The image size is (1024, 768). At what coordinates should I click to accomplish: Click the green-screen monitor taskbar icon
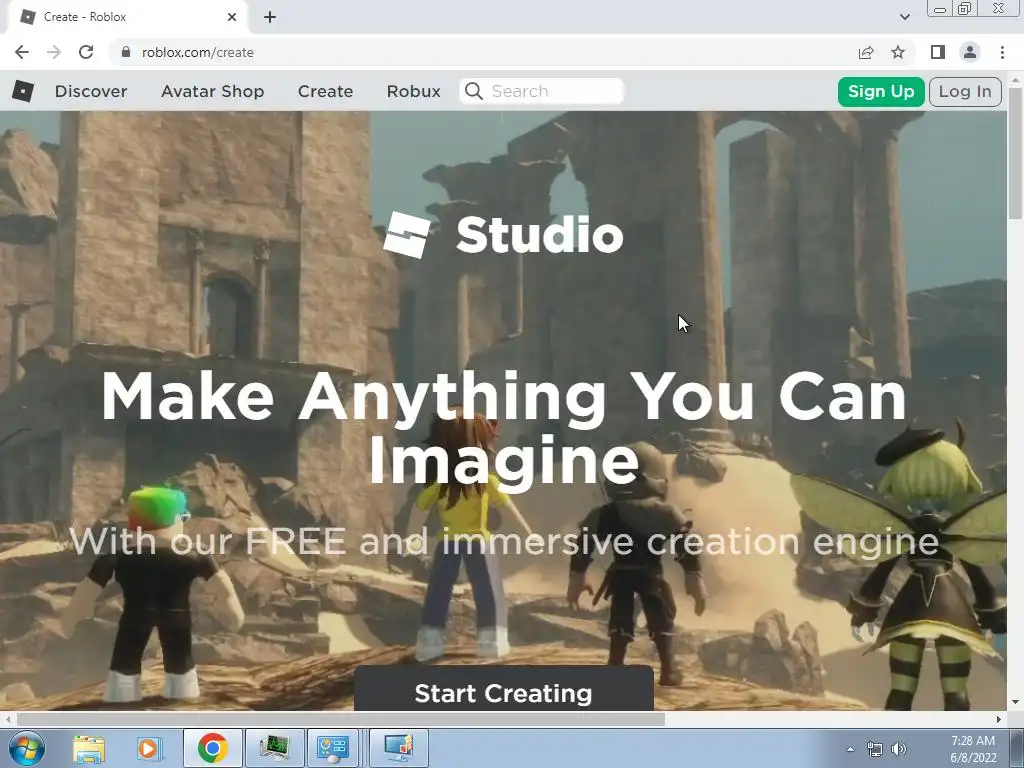(x=274, y=748)
